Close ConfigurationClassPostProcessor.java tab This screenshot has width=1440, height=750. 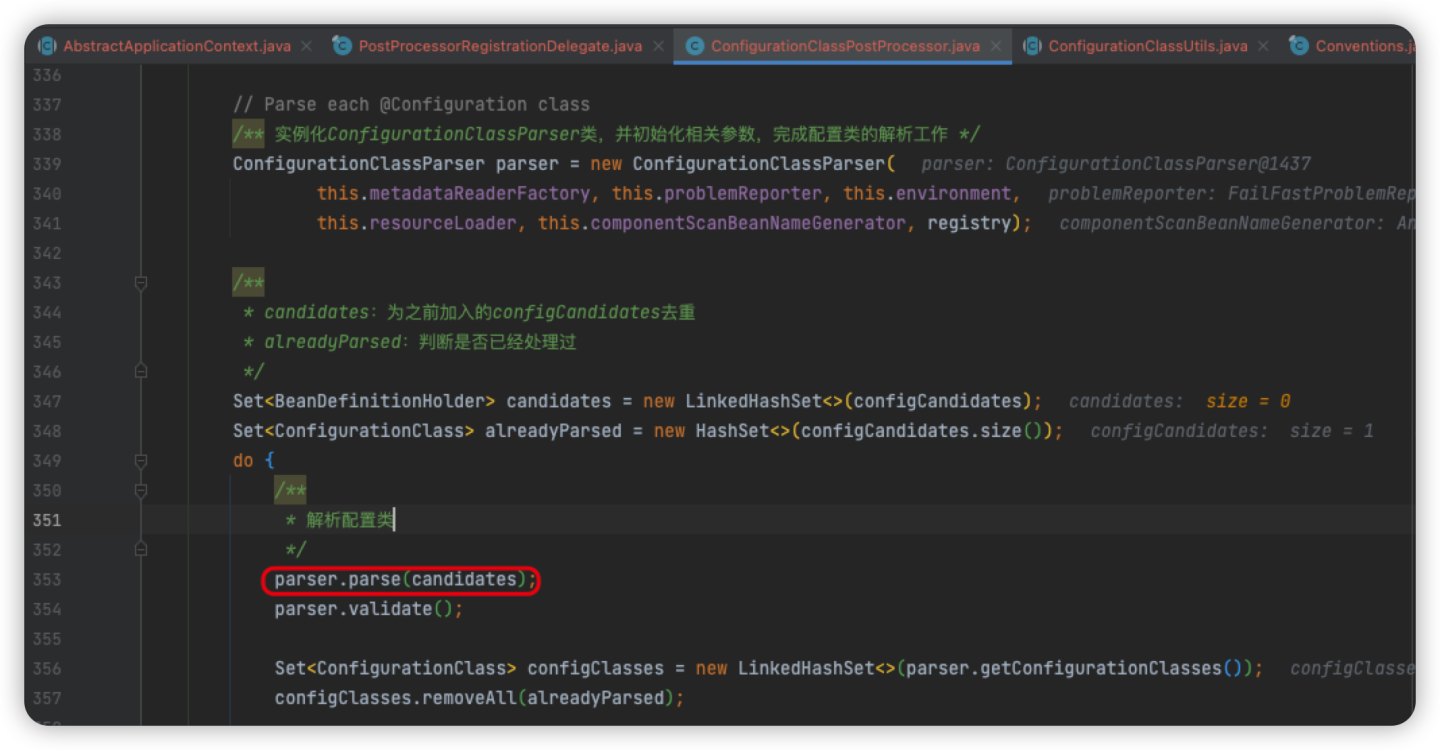(995, 46)
